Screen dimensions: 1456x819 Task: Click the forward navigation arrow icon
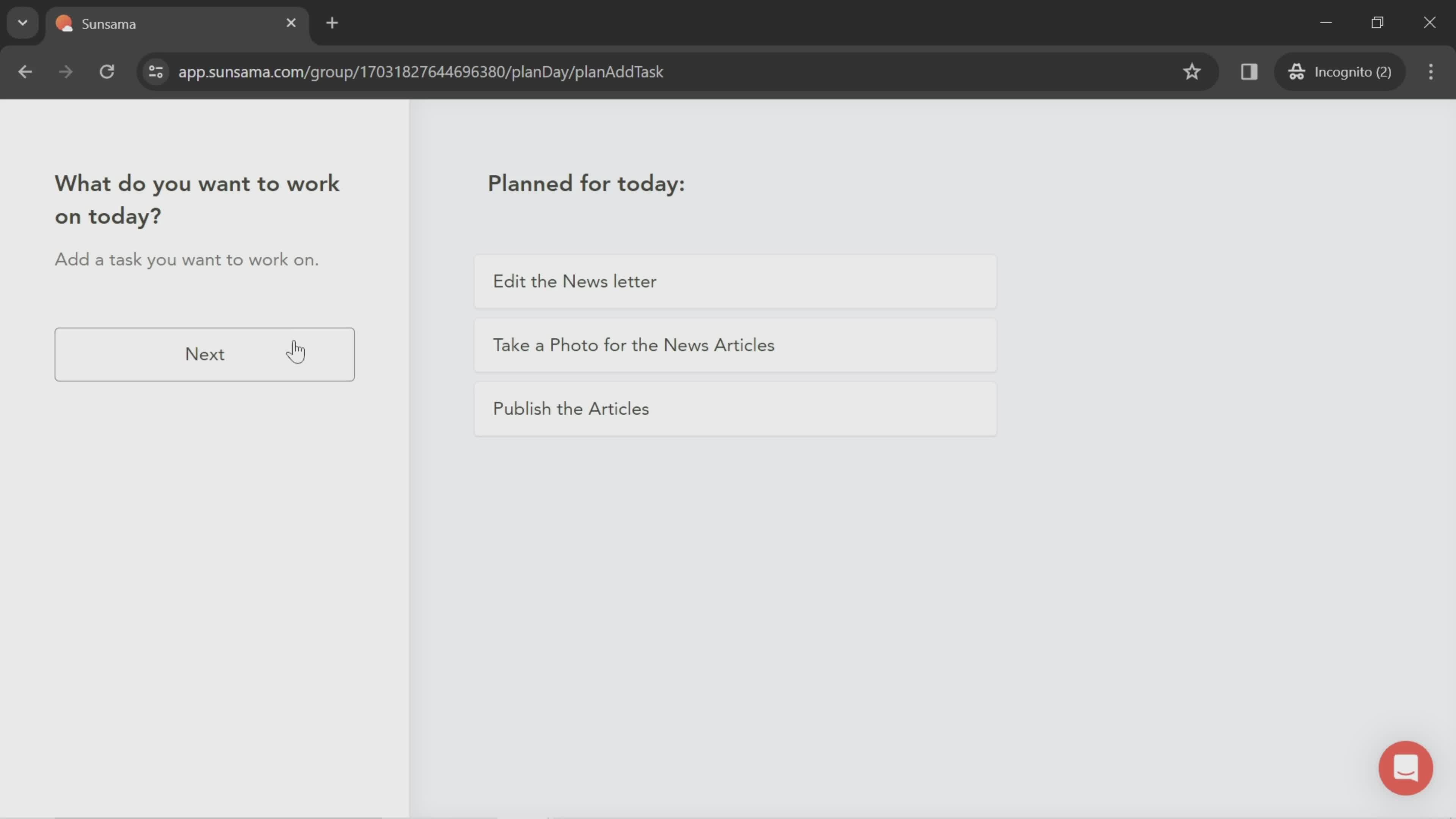64,71
